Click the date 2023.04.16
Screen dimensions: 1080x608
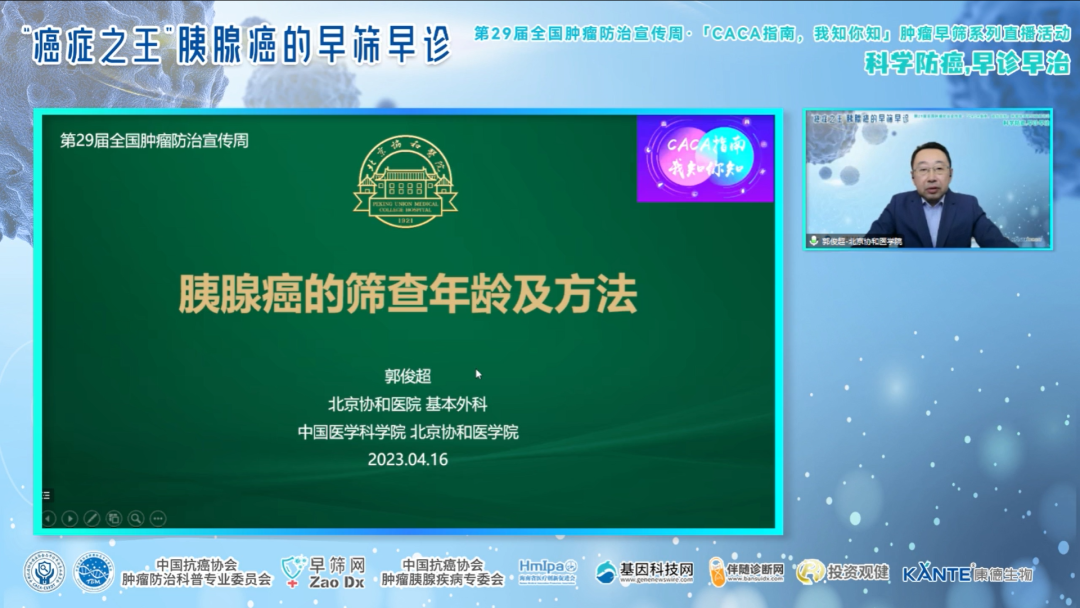(x=408, y=459)
